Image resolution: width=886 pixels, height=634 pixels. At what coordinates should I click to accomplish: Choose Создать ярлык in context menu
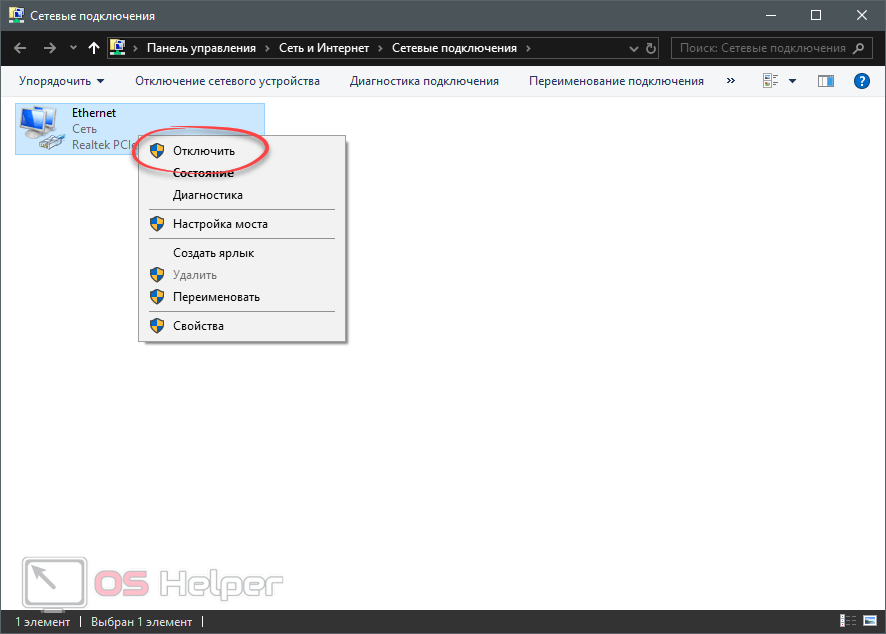click(242, 253)
